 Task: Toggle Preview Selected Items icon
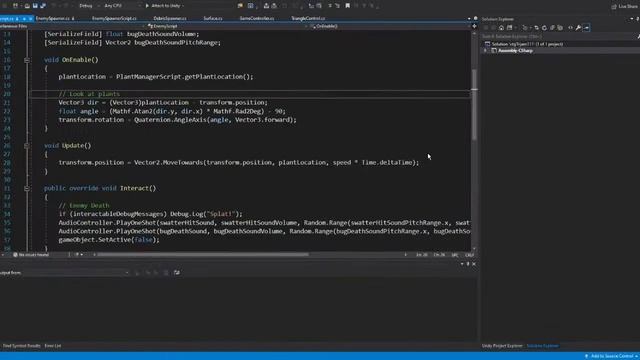click(x=587, y=28)
